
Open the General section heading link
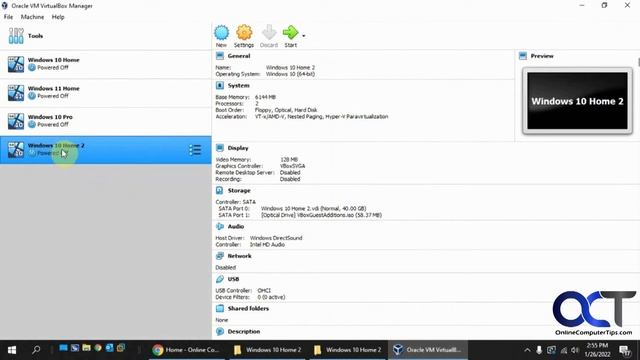[x=239, y=56]
